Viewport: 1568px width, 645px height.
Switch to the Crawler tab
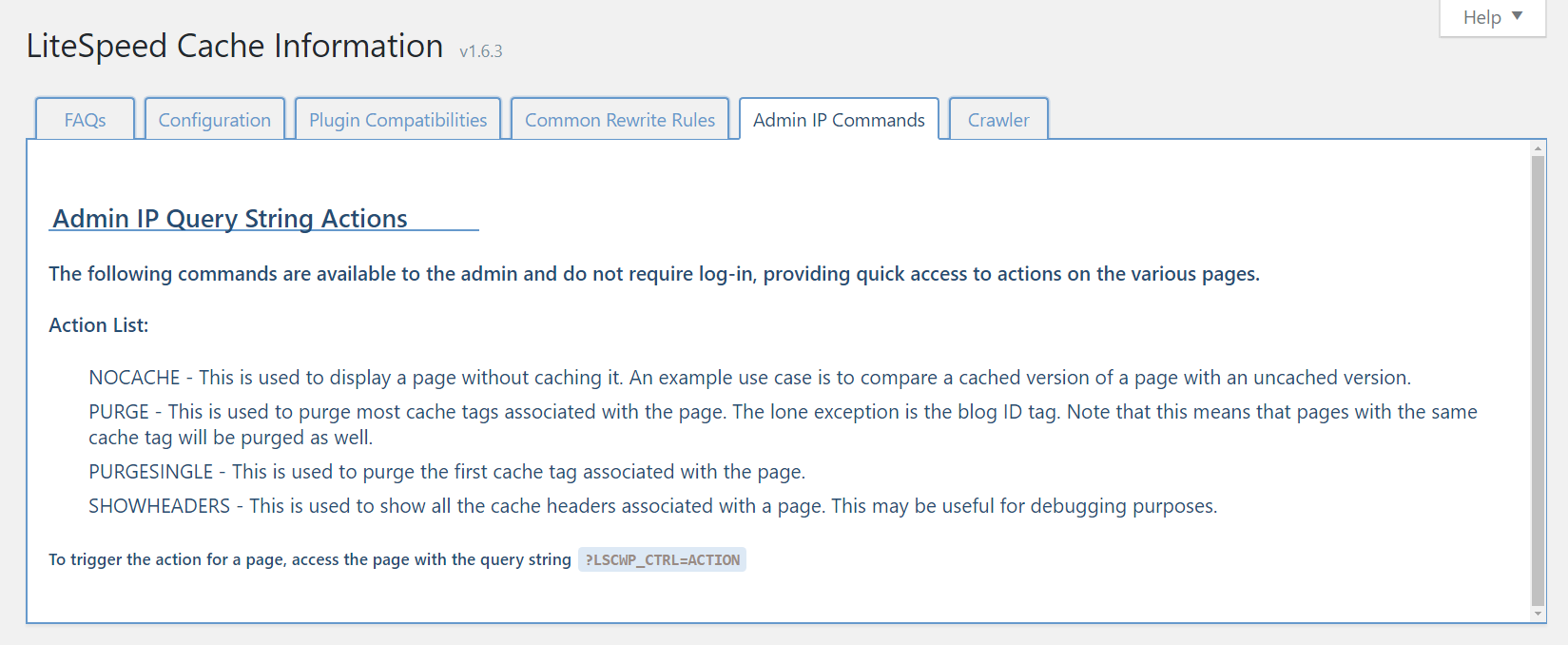[x=998, y=119]
